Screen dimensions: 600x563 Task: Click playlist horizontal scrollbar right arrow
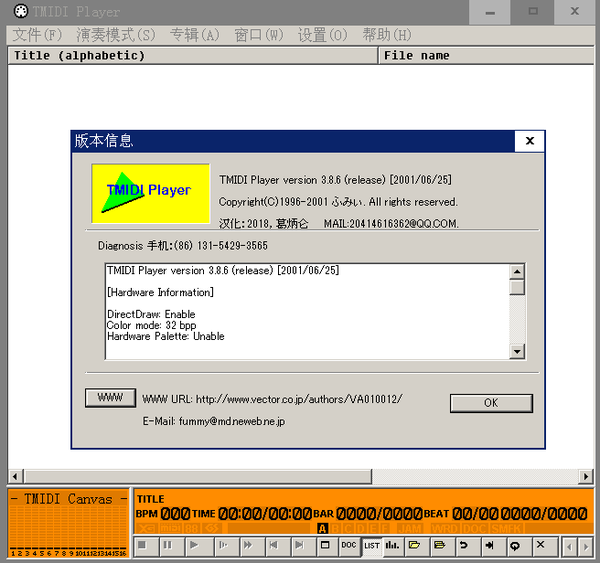(586, 477)
